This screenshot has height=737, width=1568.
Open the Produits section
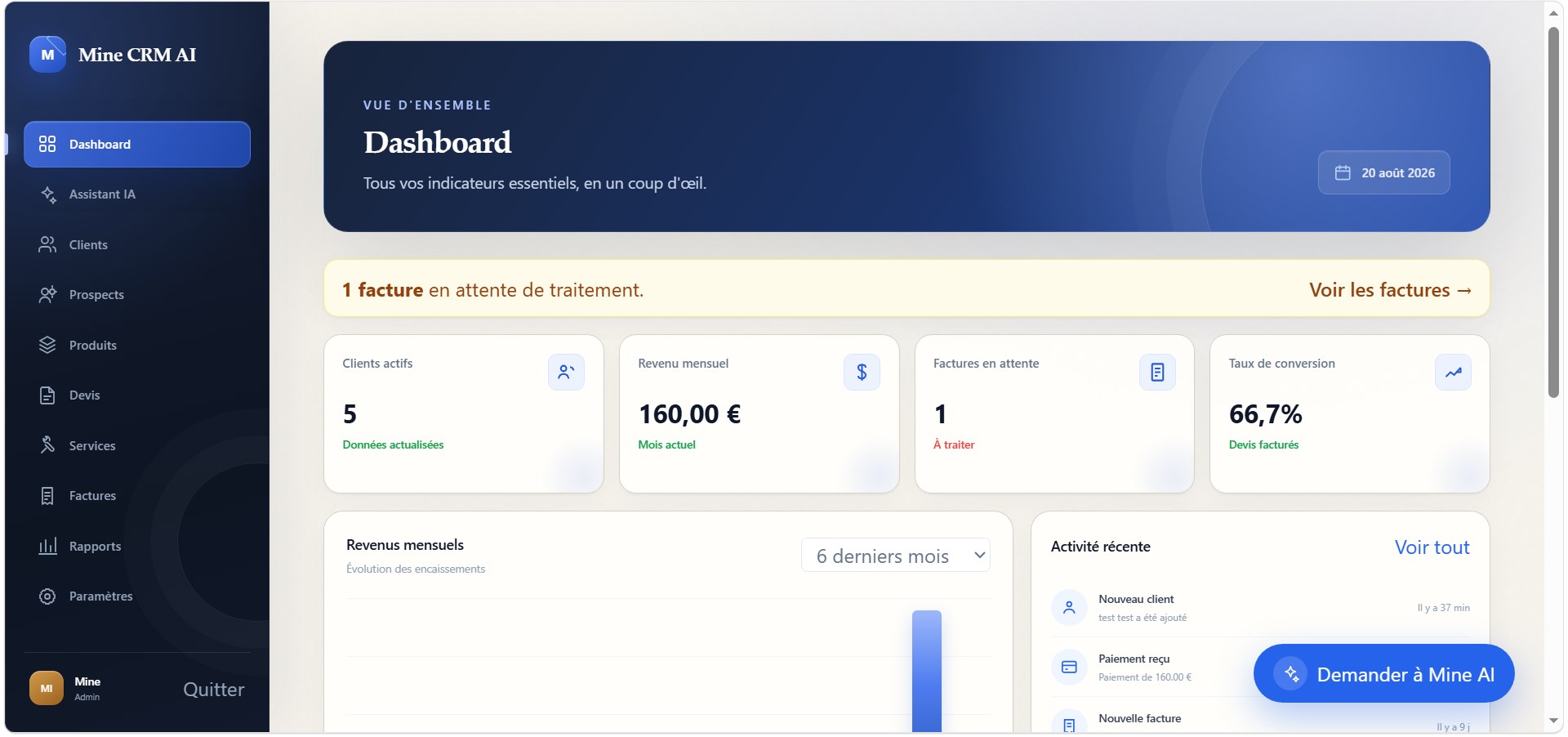tap(137, 346)
